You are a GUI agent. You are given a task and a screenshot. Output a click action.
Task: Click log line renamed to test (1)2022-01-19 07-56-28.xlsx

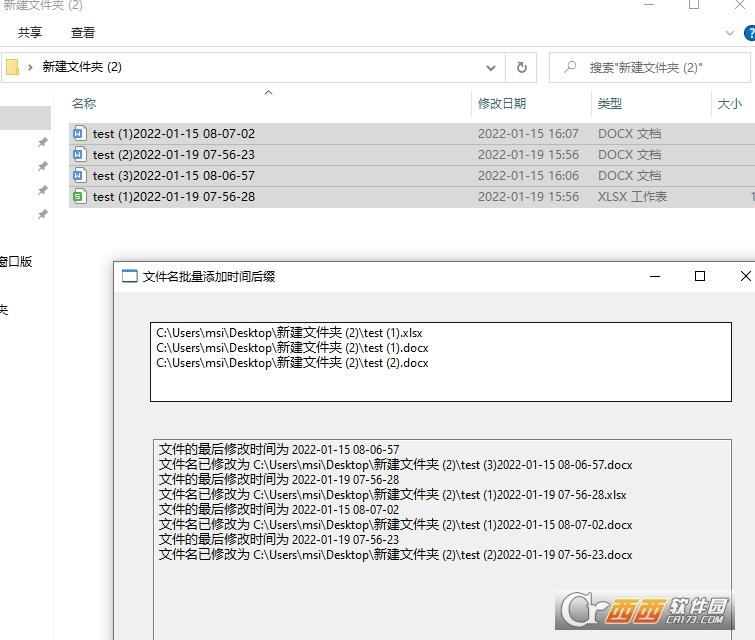click(x=393, y=495)
